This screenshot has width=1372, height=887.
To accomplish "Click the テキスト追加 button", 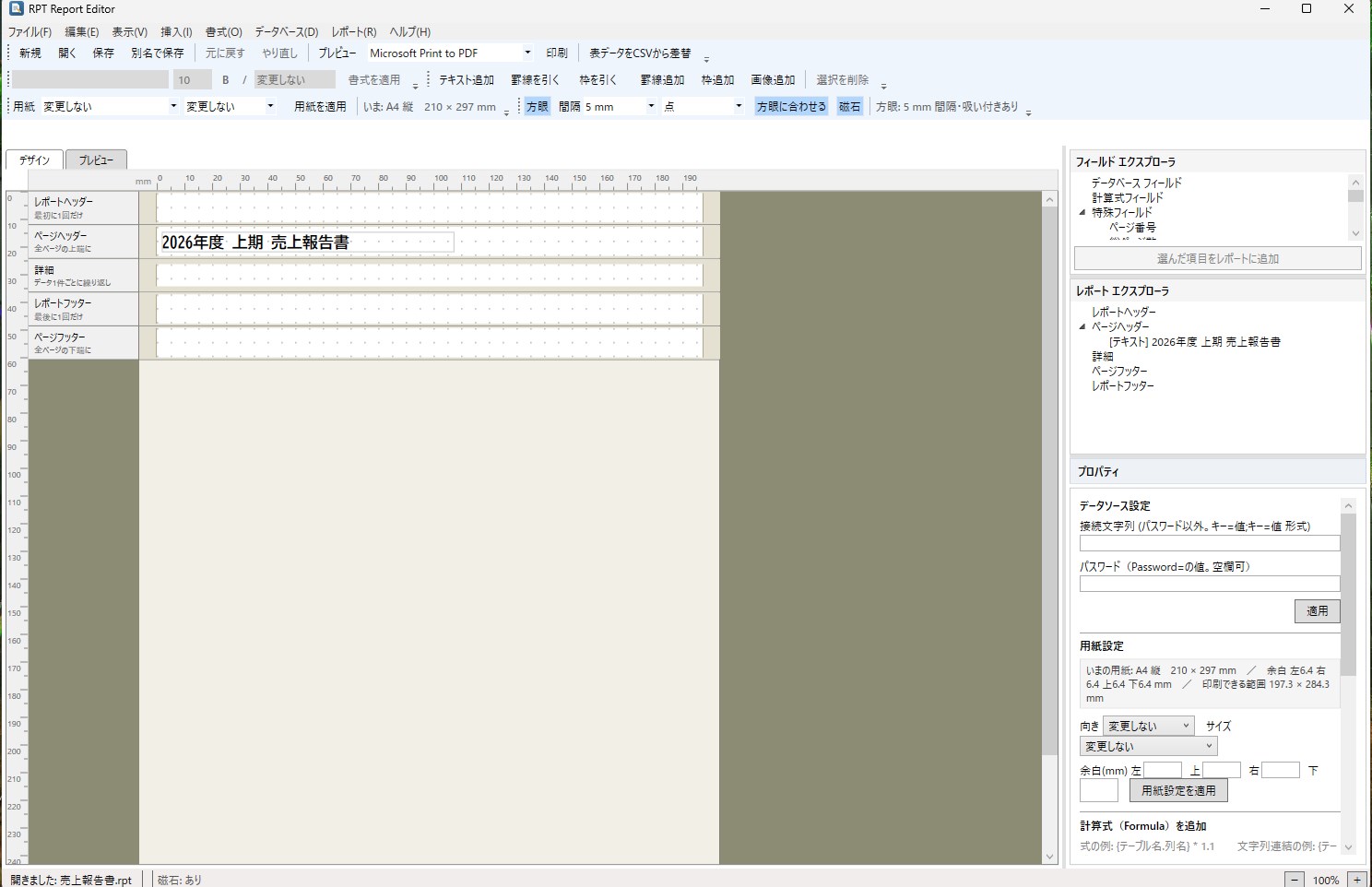I will tap(467, 80).
